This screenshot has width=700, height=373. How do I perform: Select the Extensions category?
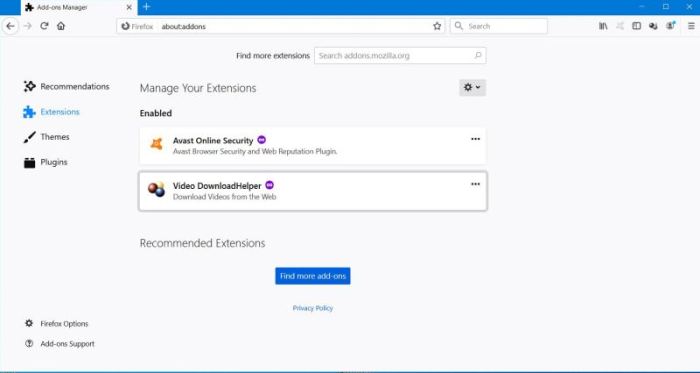[51, 112]
